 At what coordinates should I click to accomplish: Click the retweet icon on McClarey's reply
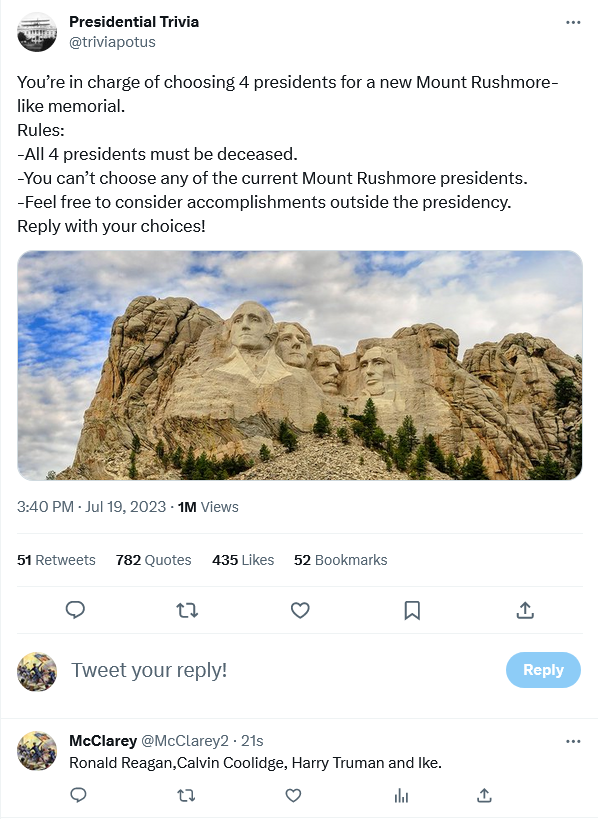(x=186, y=795)
